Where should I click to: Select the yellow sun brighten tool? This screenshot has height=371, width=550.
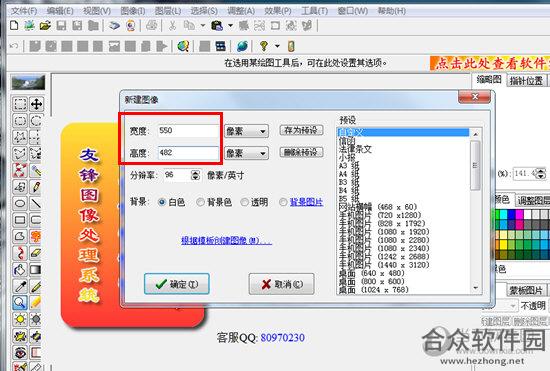(x=20, y=319)
